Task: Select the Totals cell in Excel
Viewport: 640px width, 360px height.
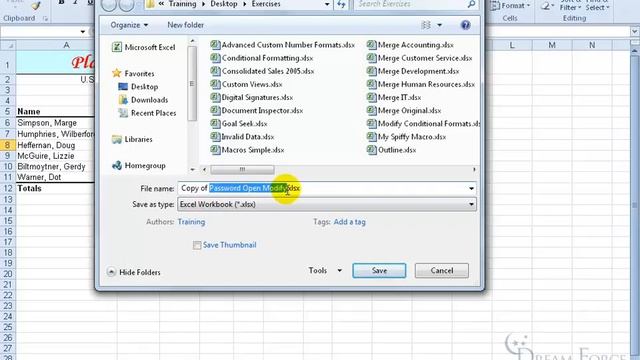Action: (55, 189)
